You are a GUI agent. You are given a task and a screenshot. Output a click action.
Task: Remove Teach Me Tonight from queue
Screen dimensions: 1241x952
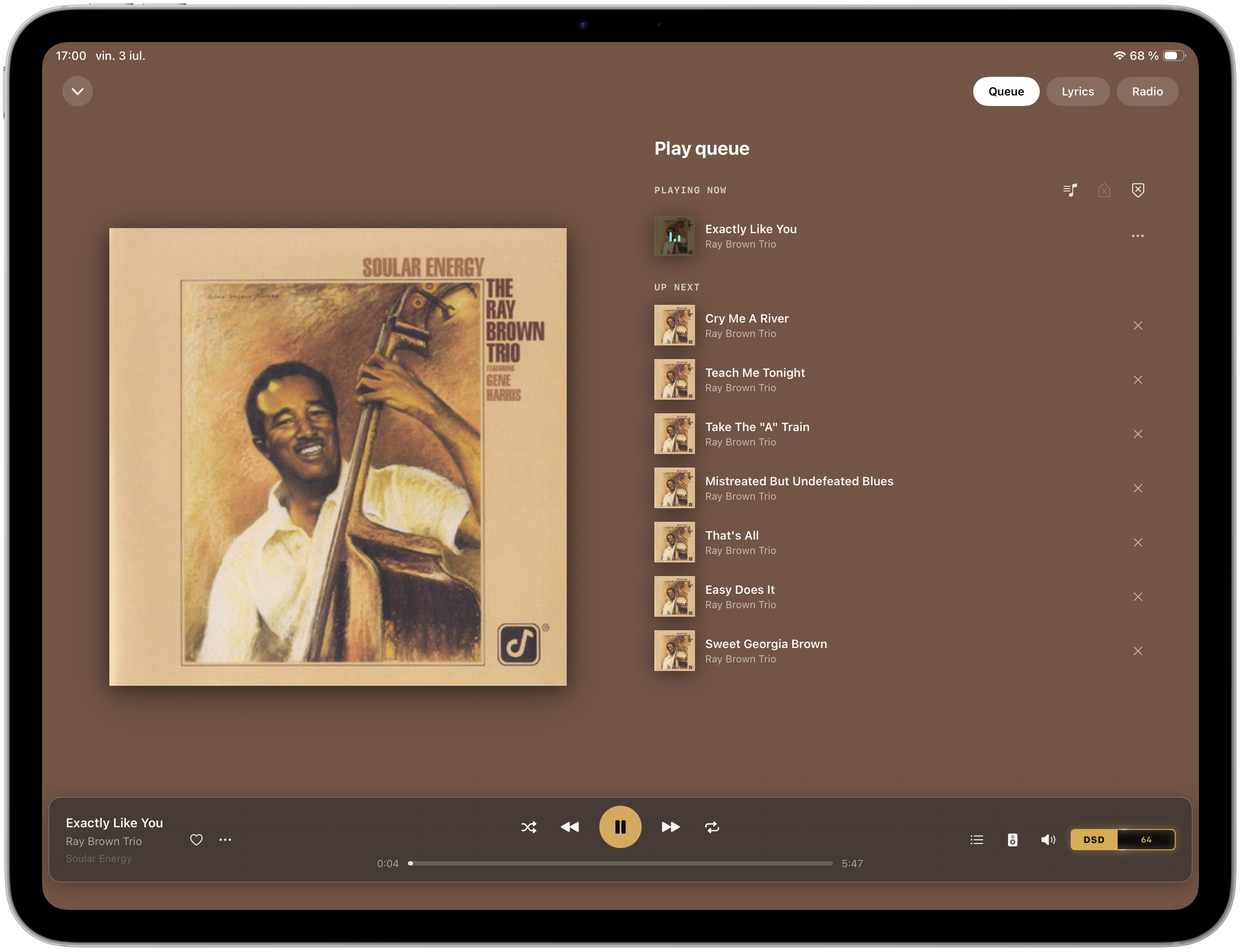(1137, 380)
